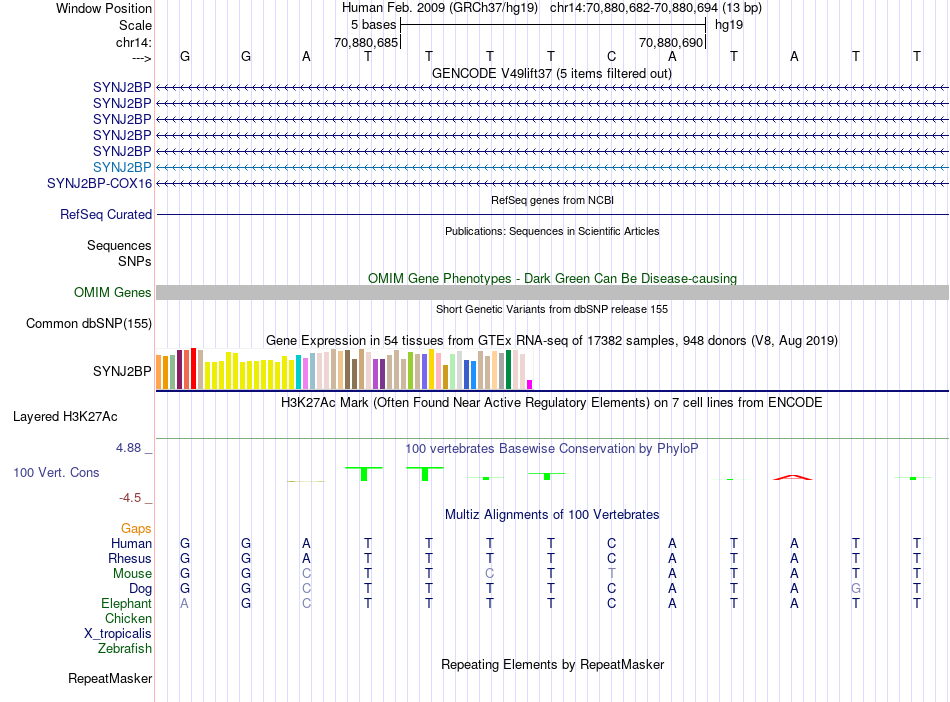This screenshot has width=950, height=702.
Task: Select the light-blue SYNJ2BP transcript label
Action: point(122,167)
